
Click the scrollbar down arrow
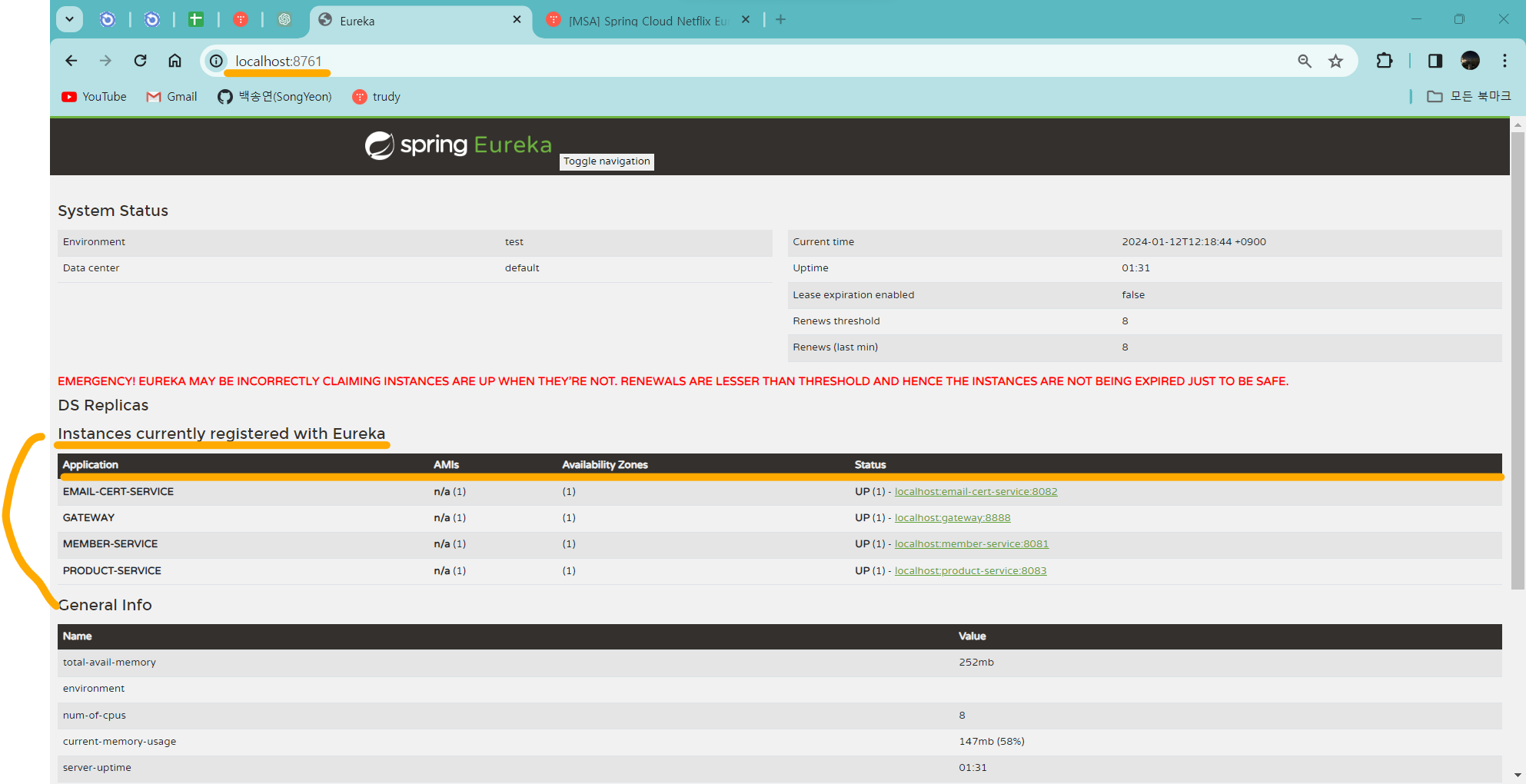coord(1518,775)
